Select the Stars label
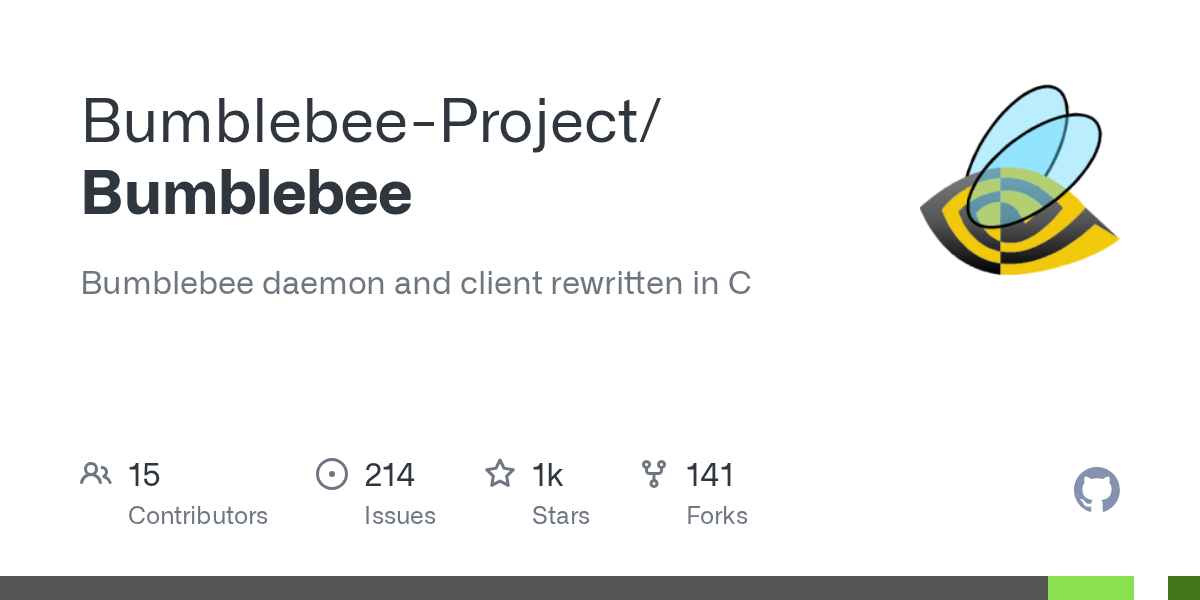Viewport: 1200px width, 600px height. [x=561, y=516]
